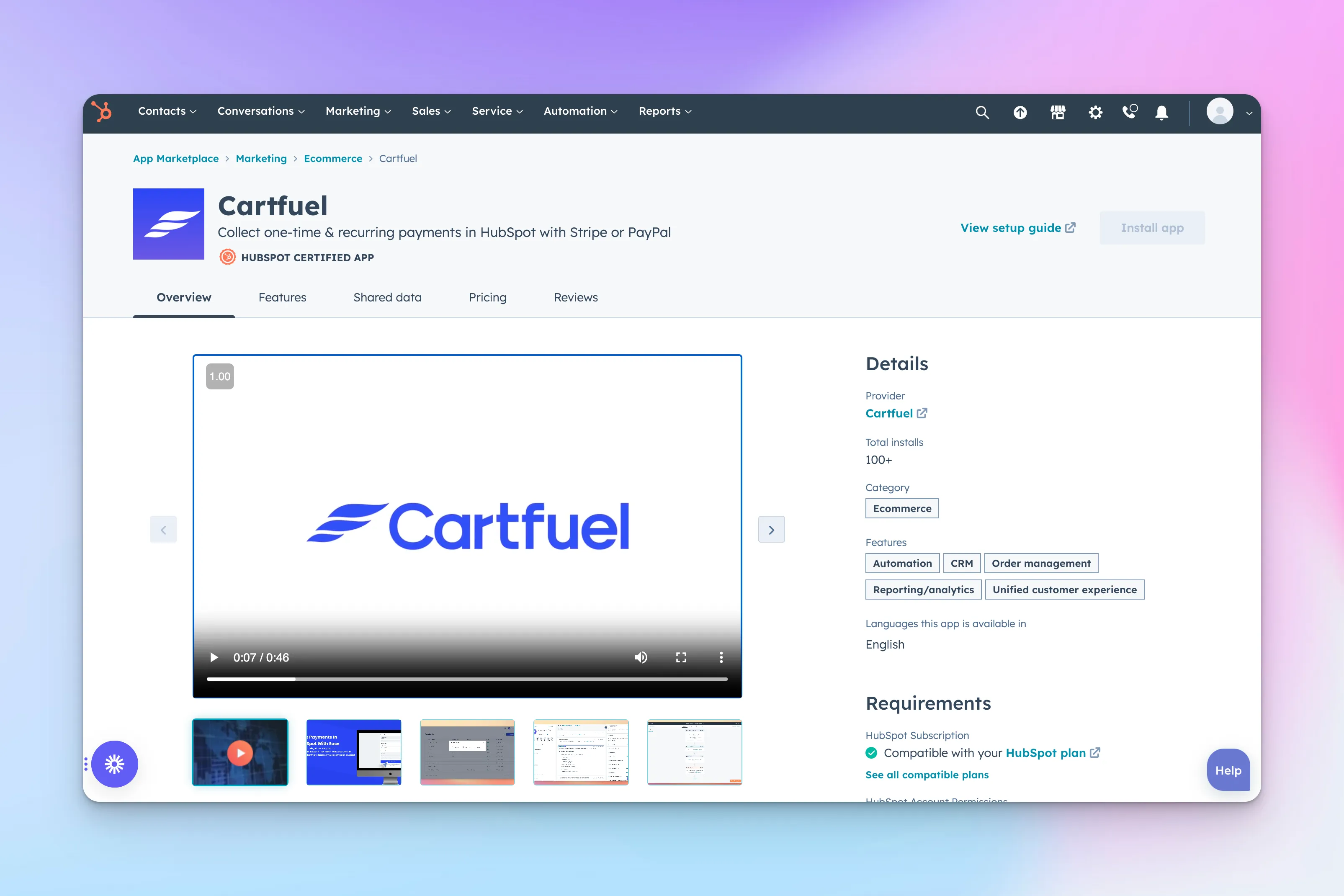Click See all compatible plans
The image size is (1344, 896).
[927, 775]
